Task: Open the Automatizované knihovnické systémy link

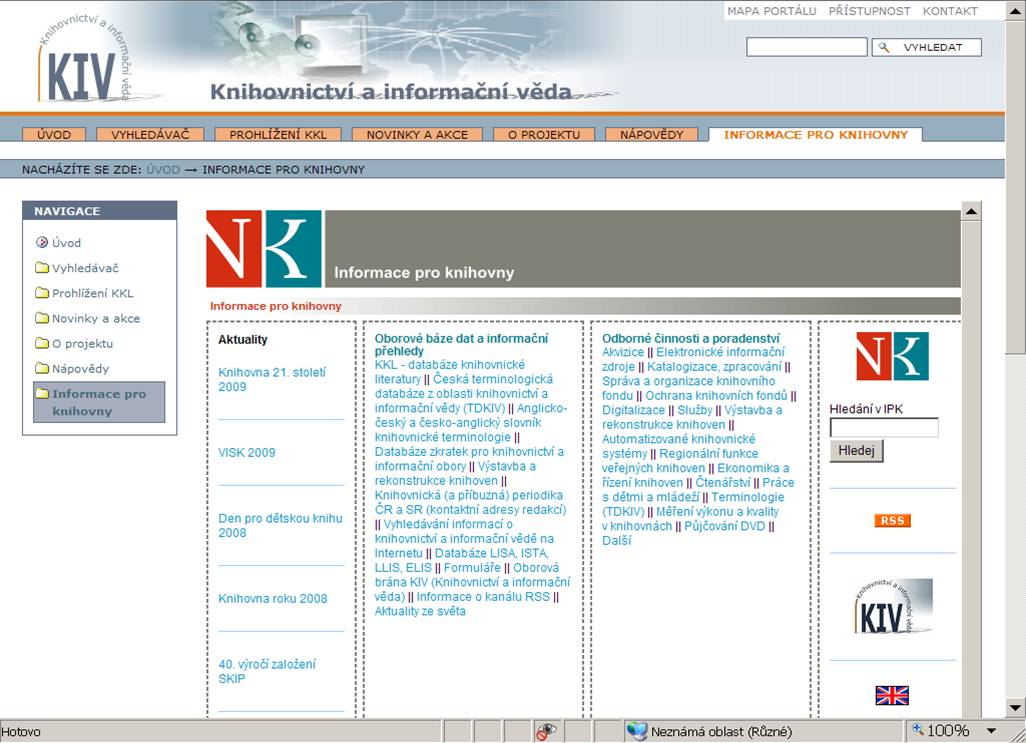Action: (x=679, y=446)
